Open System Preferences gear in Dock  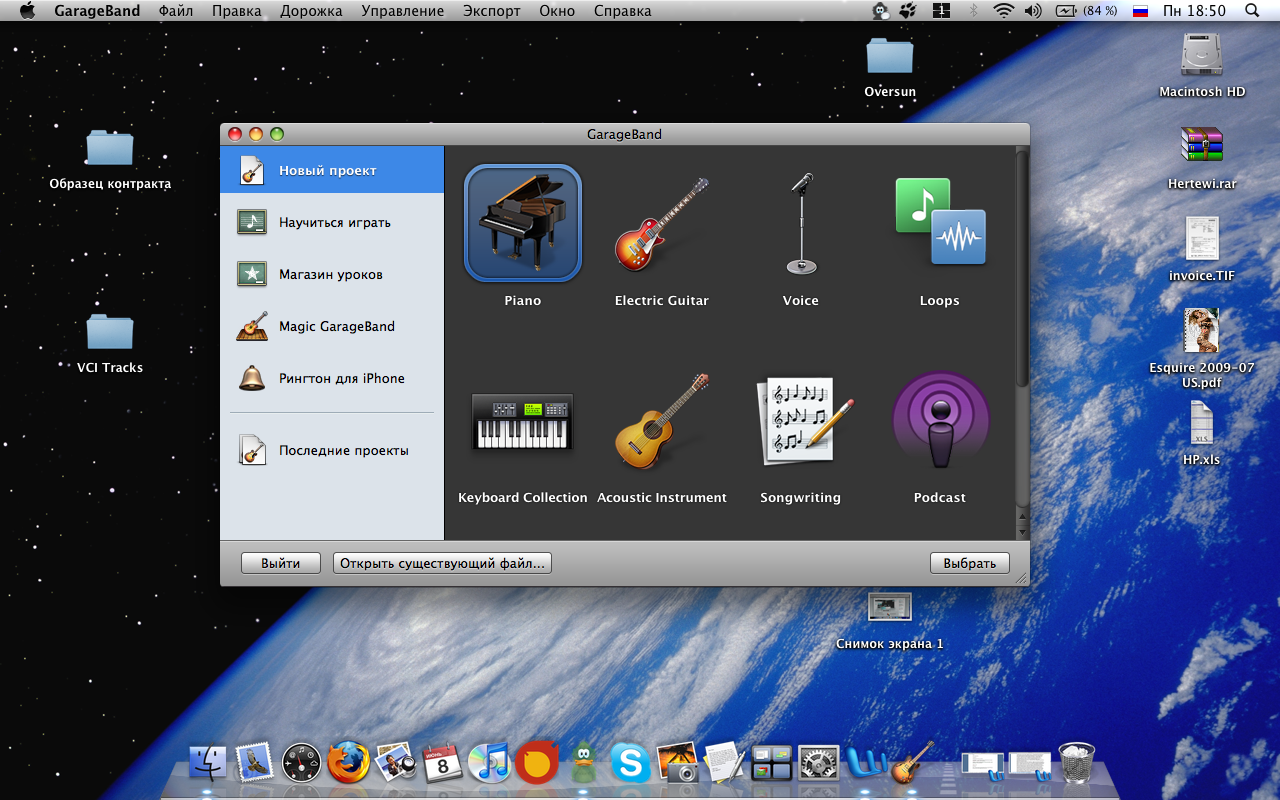pyautogui.click(x=818, y=763)
